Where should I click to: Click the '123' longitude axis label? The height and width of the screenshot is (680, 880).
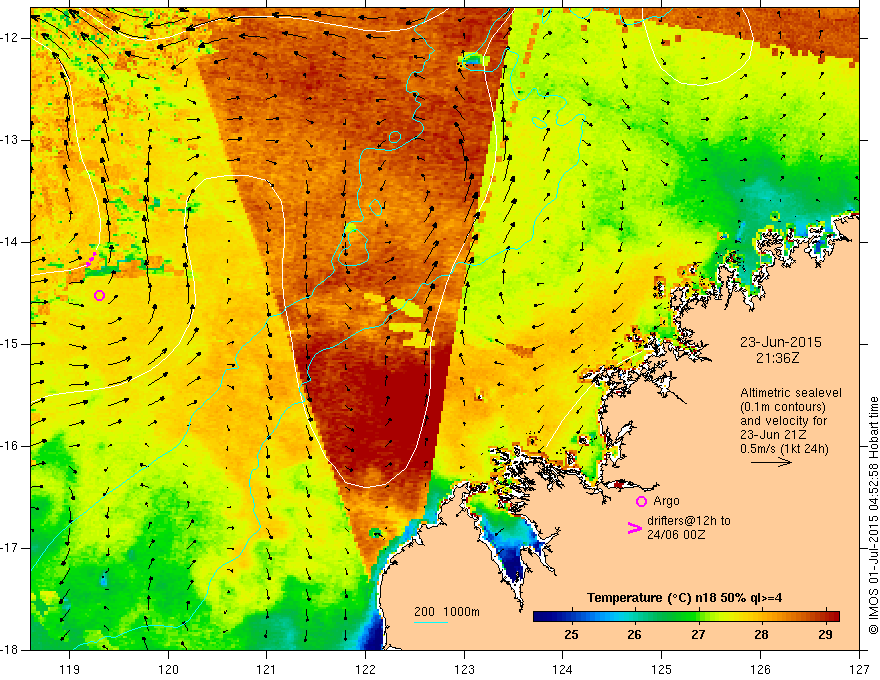[x=464, y=669]
